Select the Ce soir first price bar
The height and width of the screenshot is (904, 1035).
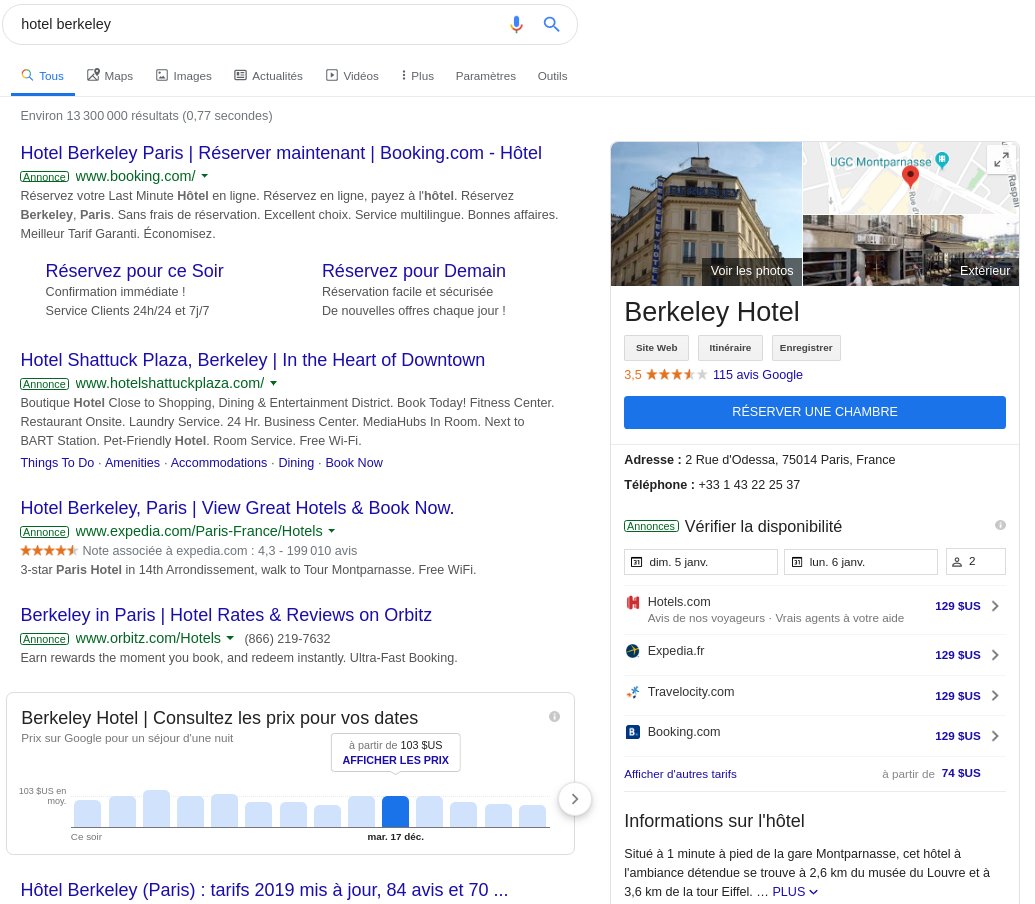click(x=87, y=814)
